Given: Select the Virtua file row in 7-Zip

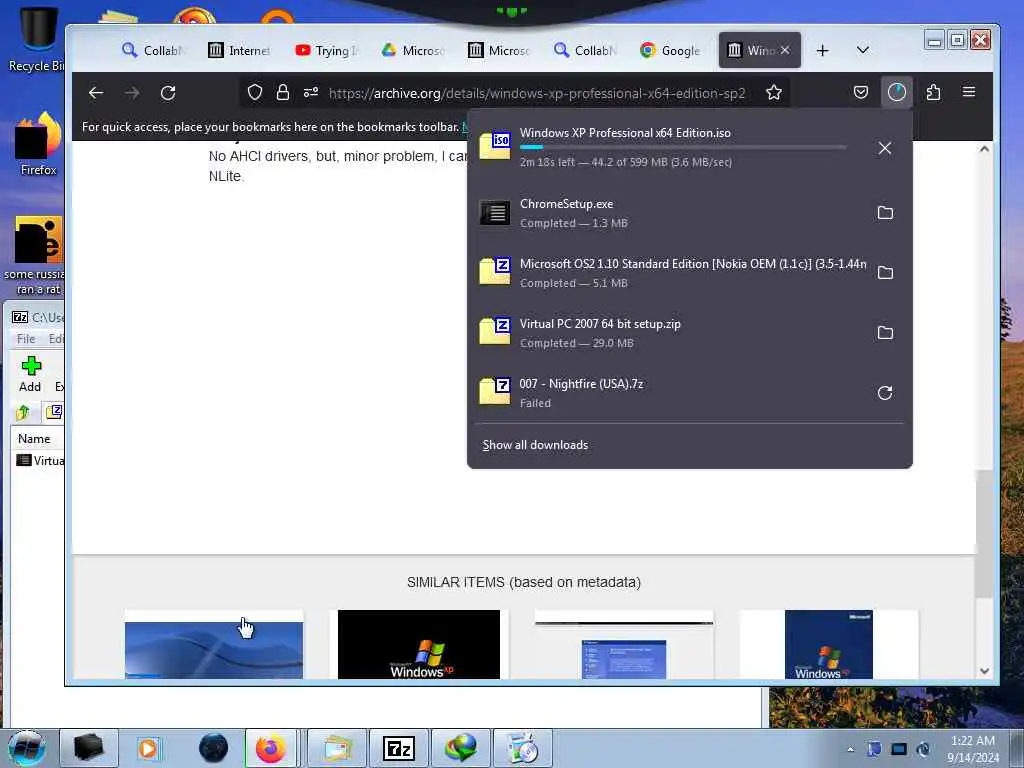Looking at the screenshot, I should [40, 460].
